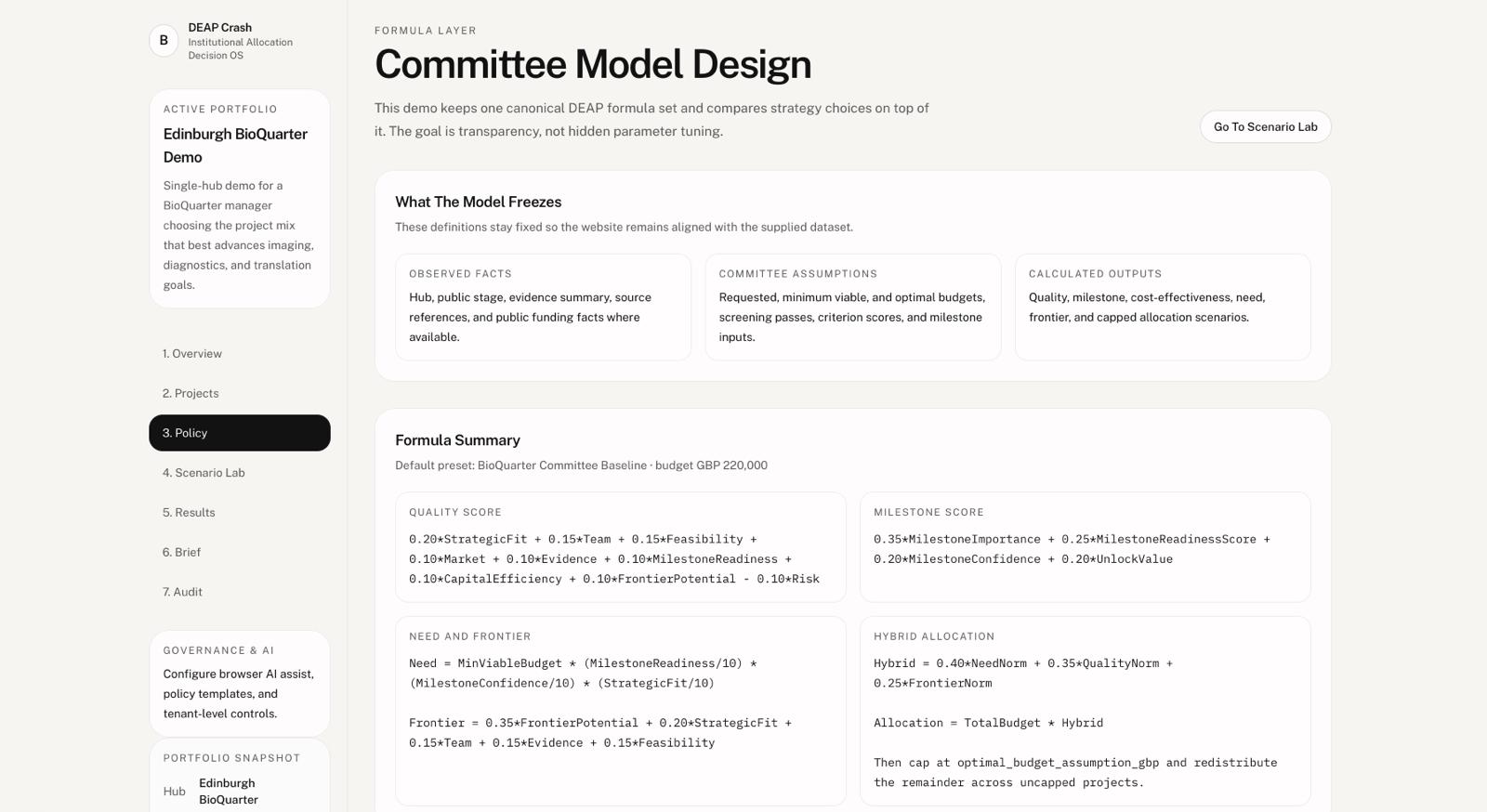Select the active Policy nav item
The width and height of the screenshot is (1487, 812).
239,433
